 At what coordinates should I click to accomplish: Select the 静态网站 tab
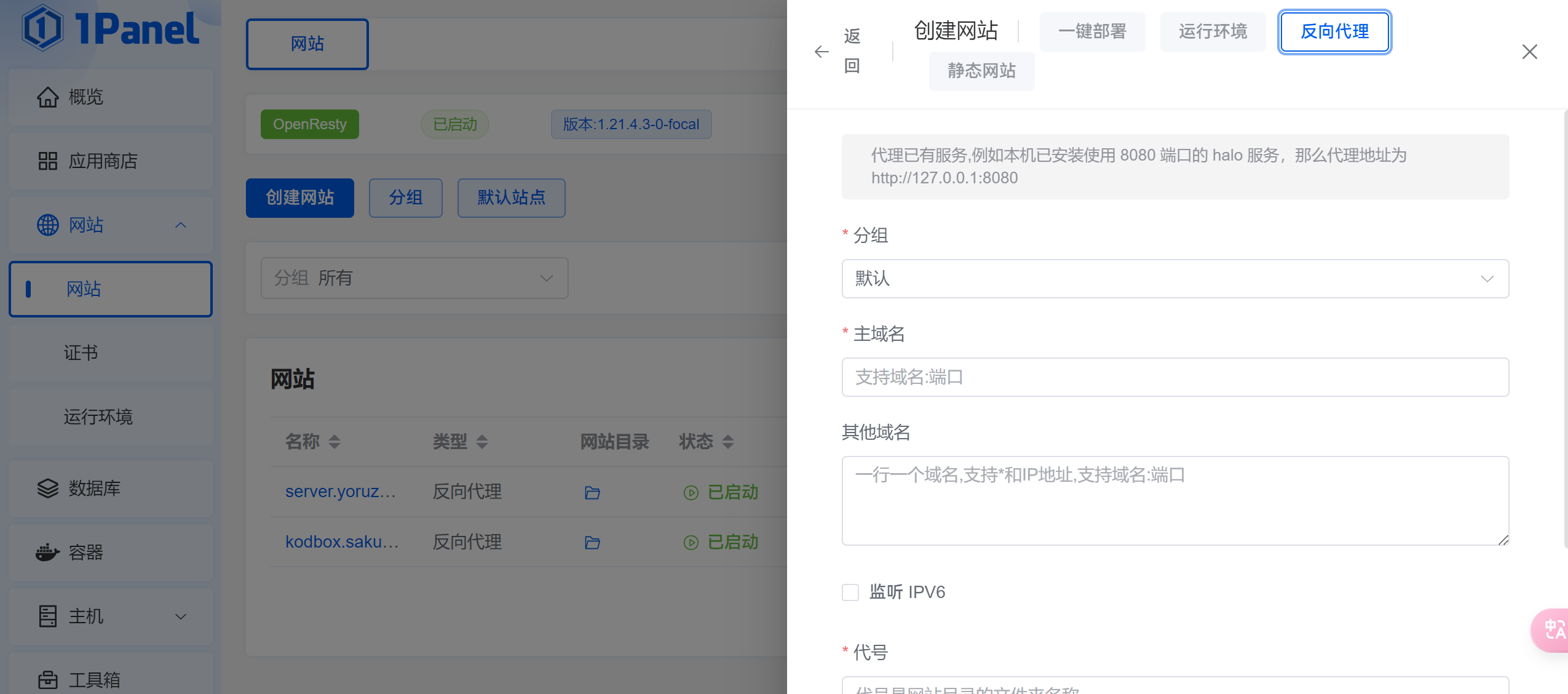point(981,71)
